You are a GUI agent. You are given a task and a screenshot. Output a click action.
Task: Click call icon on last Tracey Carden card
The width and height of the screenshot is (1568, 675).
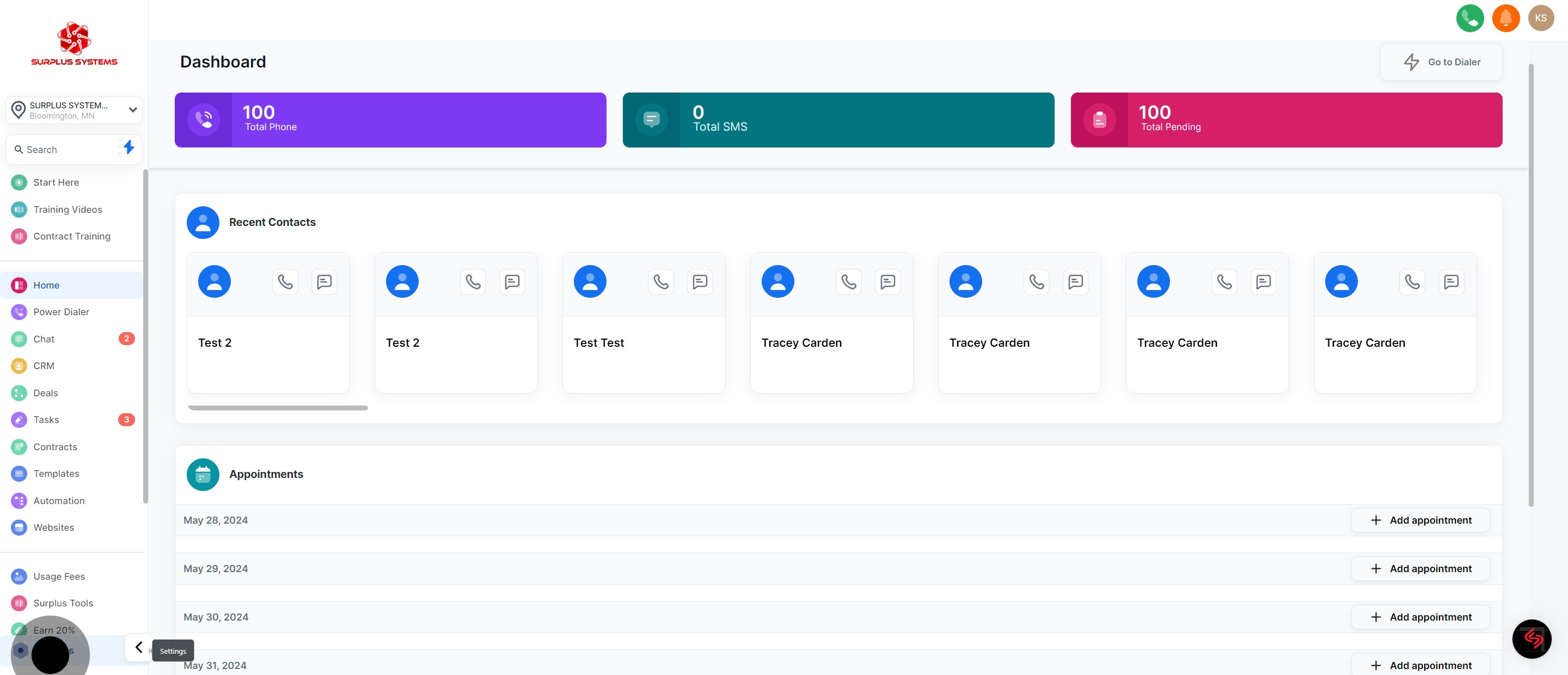click(1412, 282)
